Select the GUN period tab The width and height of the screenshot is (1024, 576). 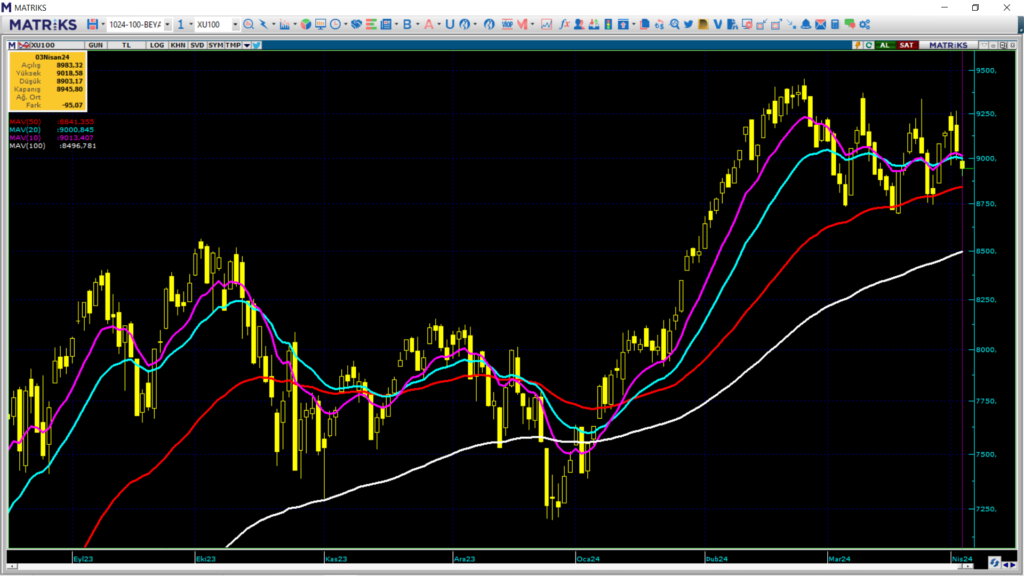[x=97, y=45]
